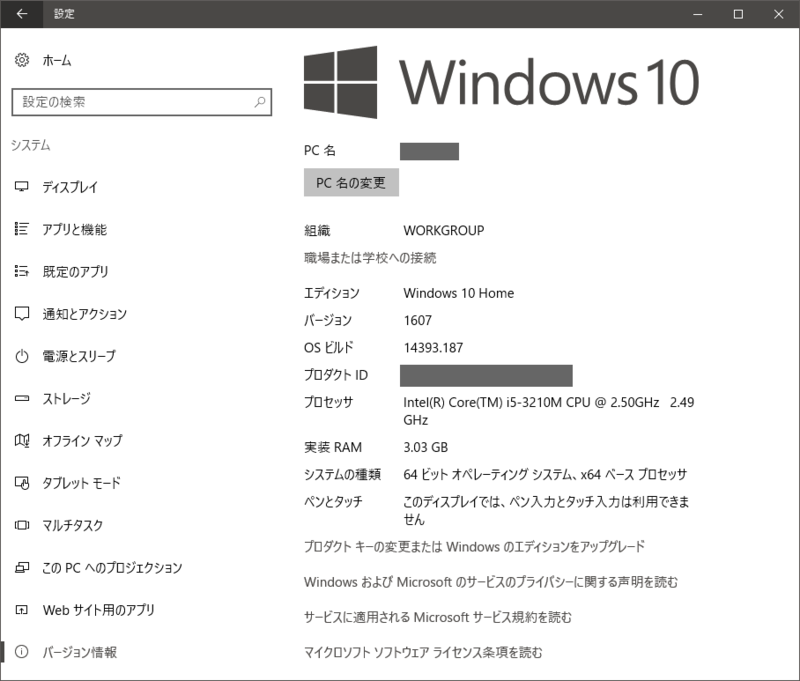The height and width of the screenshot is (681, 800).
Task: Click the Intel Core i5-3210M processor text
Action: [x=548, y=411]
